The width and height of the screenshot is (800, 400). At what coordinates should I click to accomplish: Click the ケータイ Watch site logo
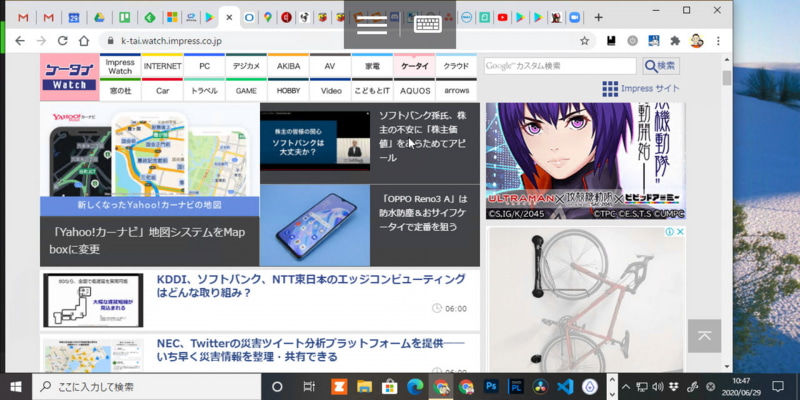pos(69,77)
